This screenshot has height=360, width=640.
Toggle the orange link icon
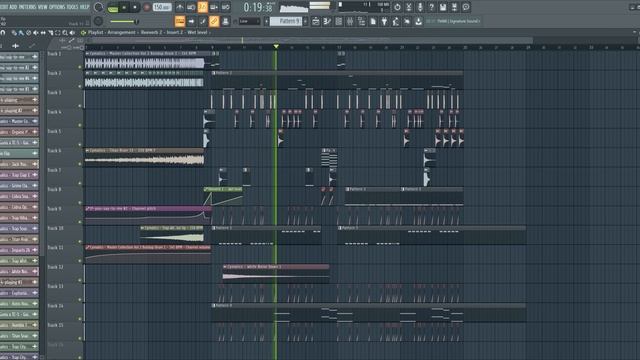214,21
